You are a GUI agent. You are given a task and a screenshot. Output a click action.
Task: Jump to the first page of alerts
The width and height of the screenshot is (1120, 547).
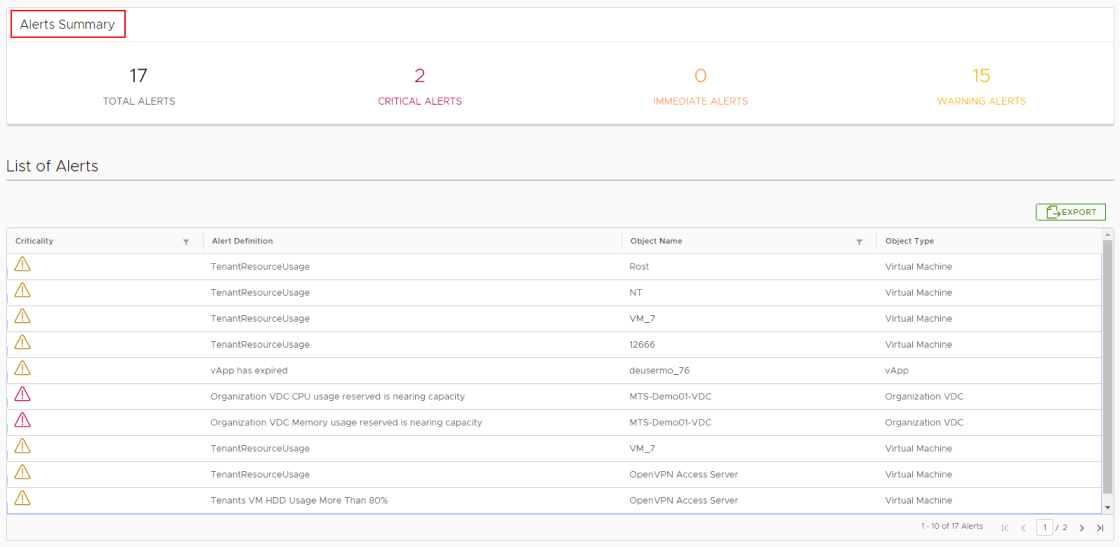(1005, 528)
